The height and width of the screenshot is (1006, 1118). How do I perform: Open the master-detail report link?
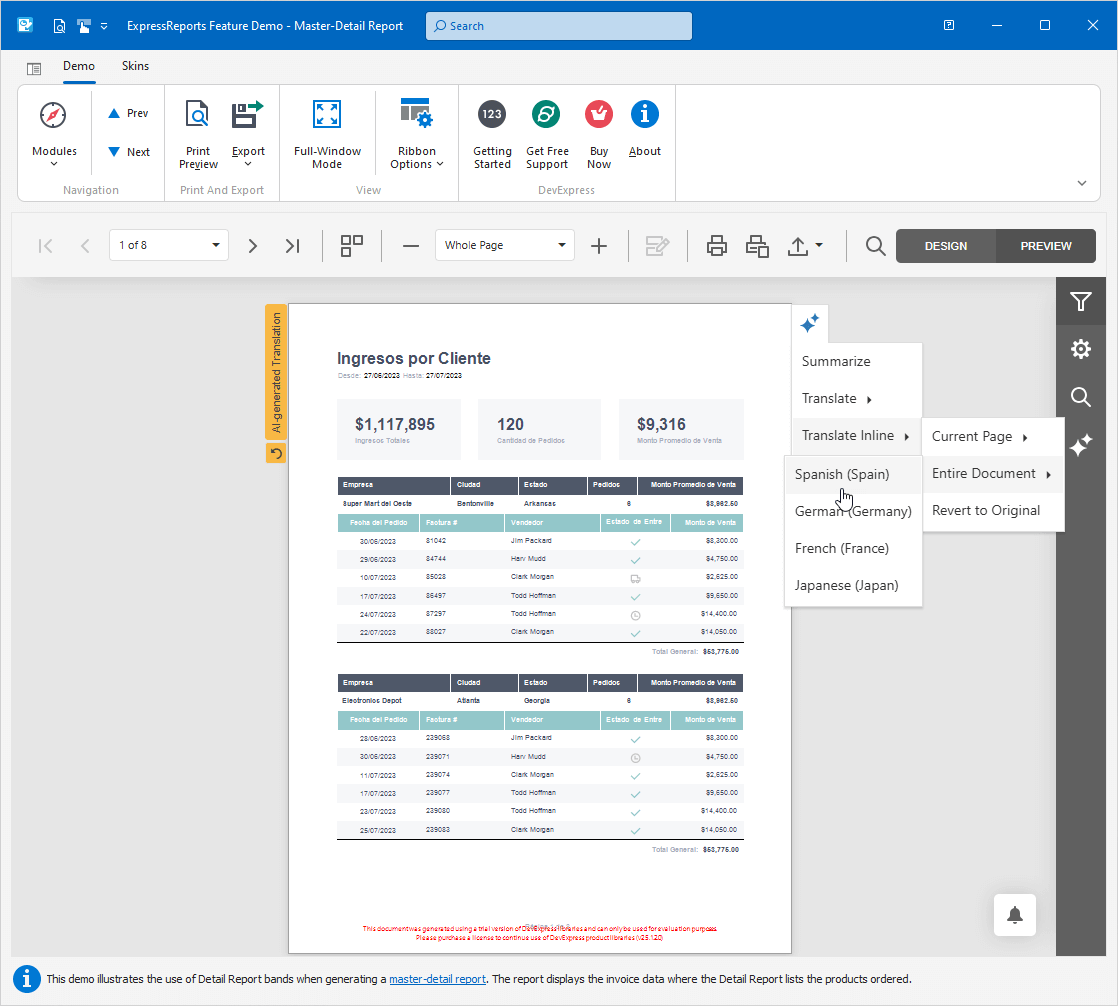[438, 980]
